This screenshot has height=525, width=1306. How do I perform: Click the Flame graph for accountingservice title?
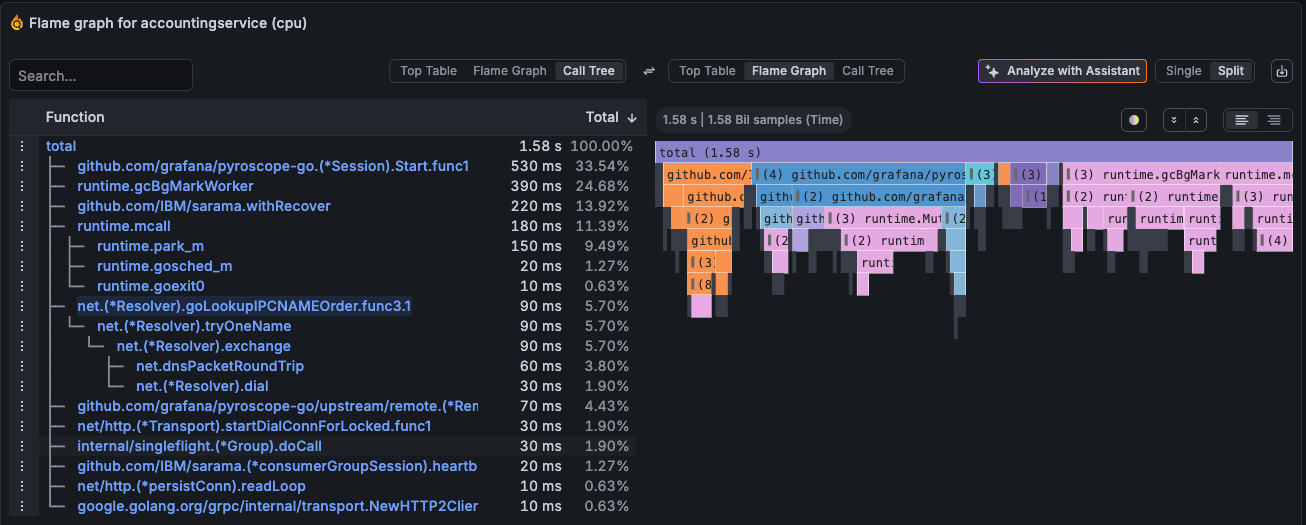pos(168,22)
